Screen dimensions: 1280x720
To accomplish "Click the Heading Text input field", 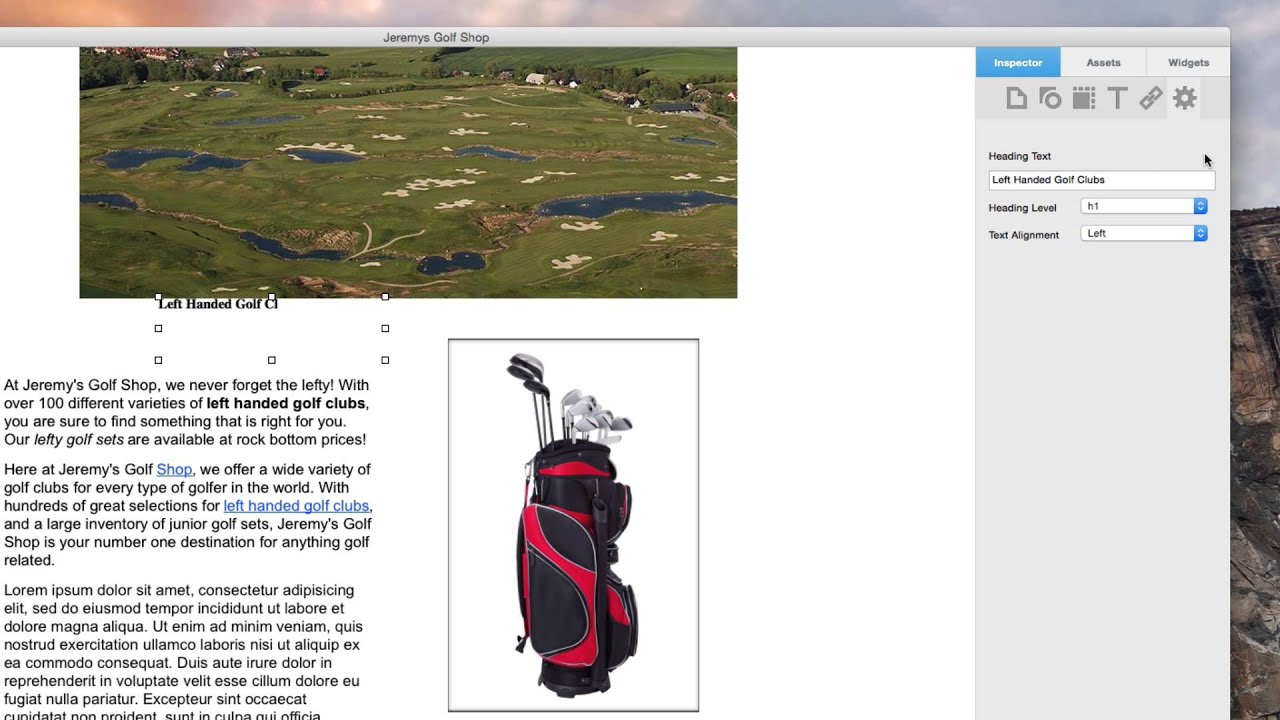I will tap(1101, 180).
